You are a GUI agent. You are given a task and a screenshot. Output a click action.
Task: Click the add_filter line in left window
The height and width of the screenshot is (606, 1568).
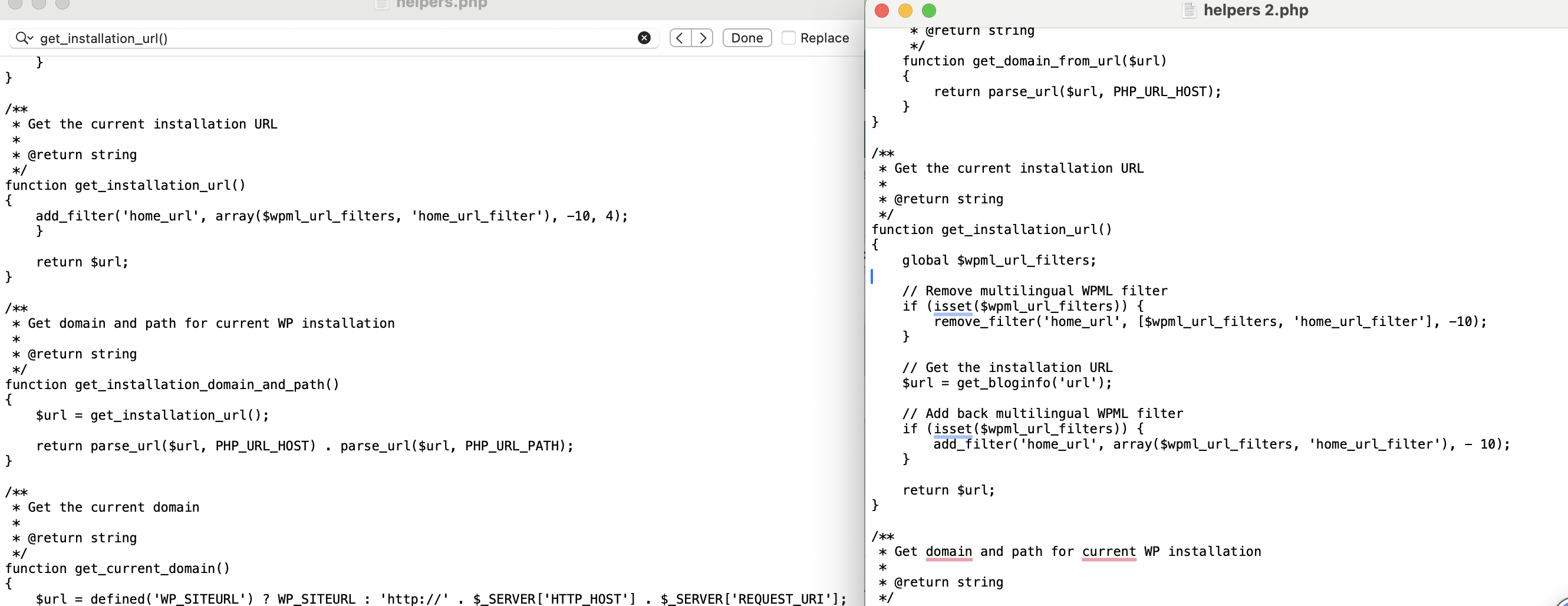[332, 216]
